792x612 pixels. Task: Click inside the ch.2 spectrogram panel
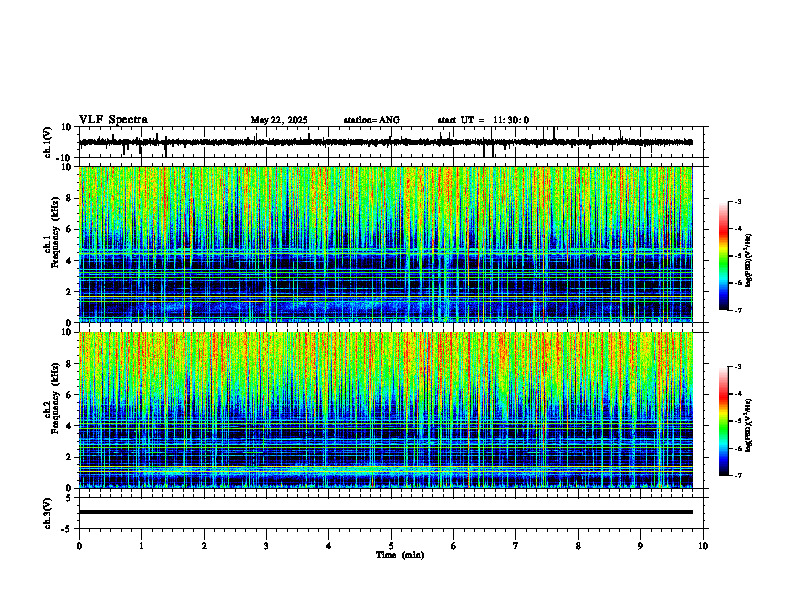[386, 410]
